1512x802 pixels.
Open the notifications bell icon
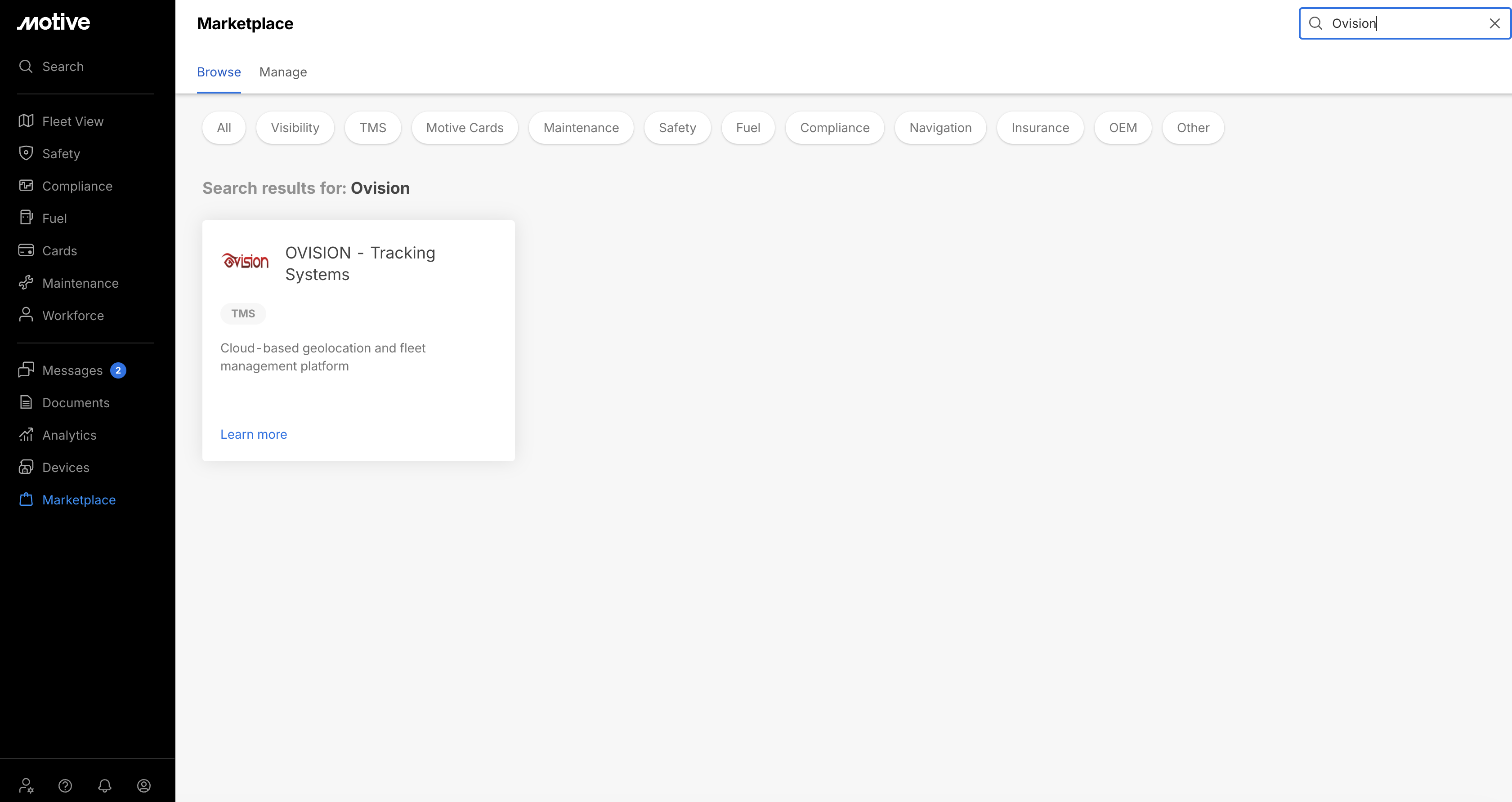(x=104, y=785)
